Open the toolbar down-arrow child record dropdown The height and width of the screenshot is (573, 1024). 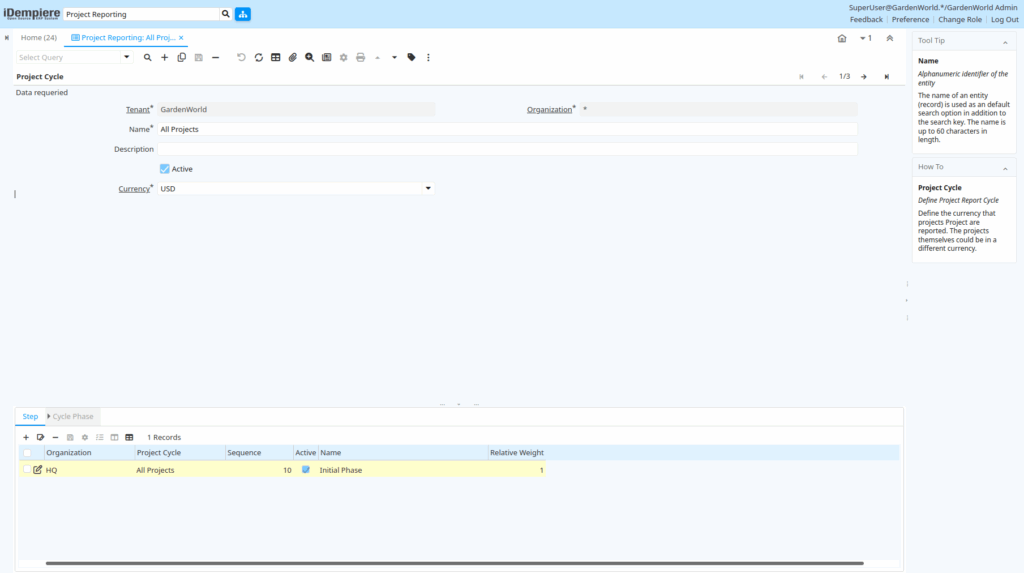click(x=394, y=57)
